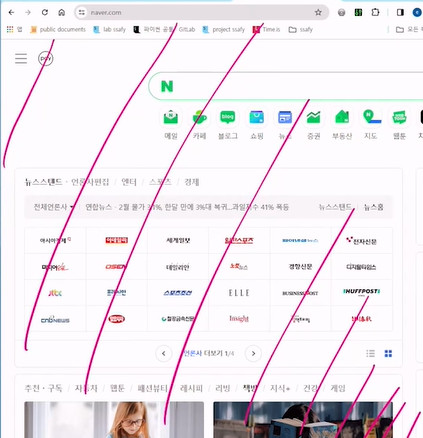Select the 레시피 topic tab
Image resolution: width=423 pixels, height=438 pixels.
(191, 388)
